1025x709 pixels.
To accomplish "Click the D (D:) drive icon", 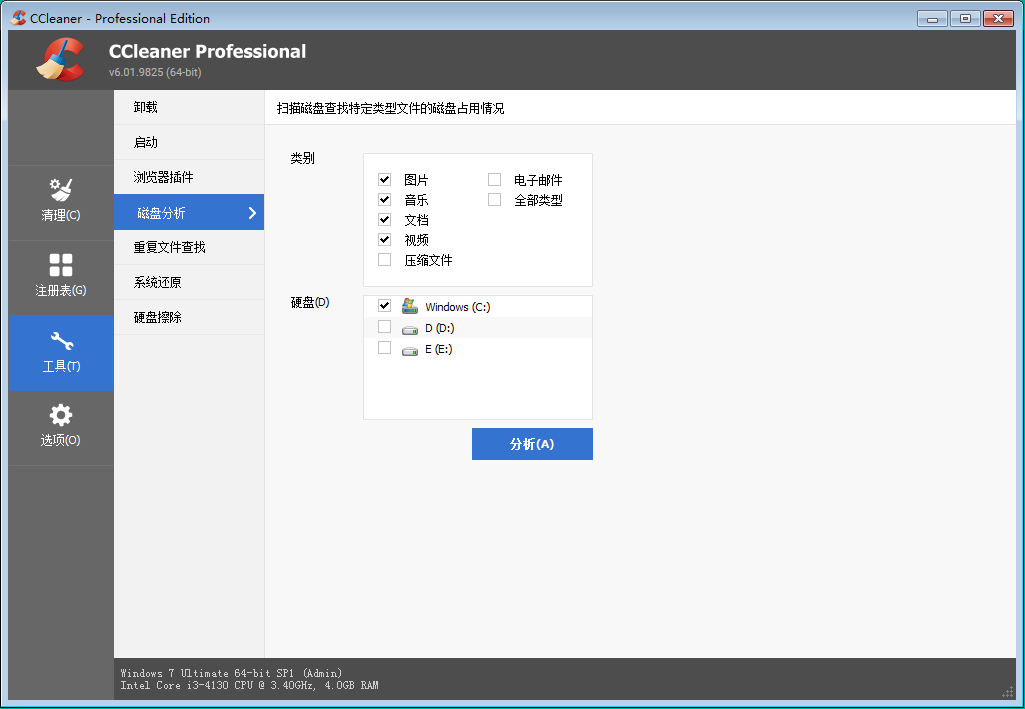I will click(x=409, y=328).
